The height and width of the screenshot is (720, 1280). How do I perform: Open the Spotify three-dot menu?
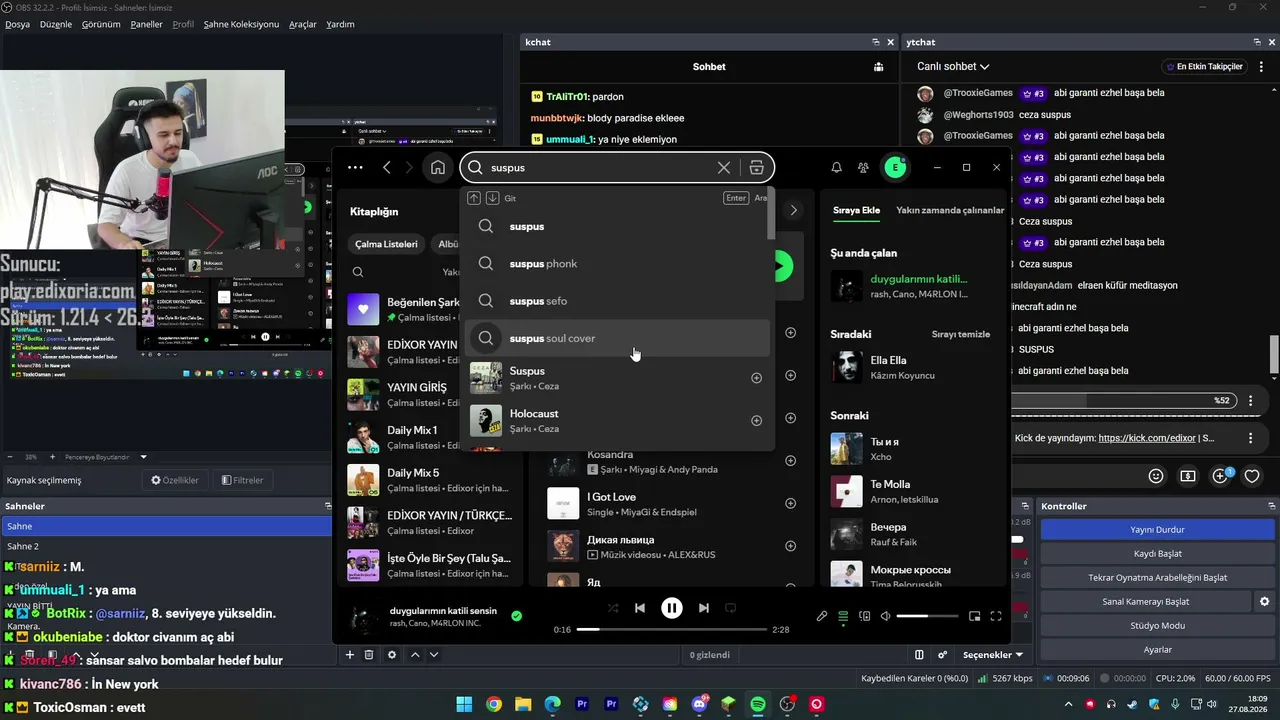coord(355,168)
